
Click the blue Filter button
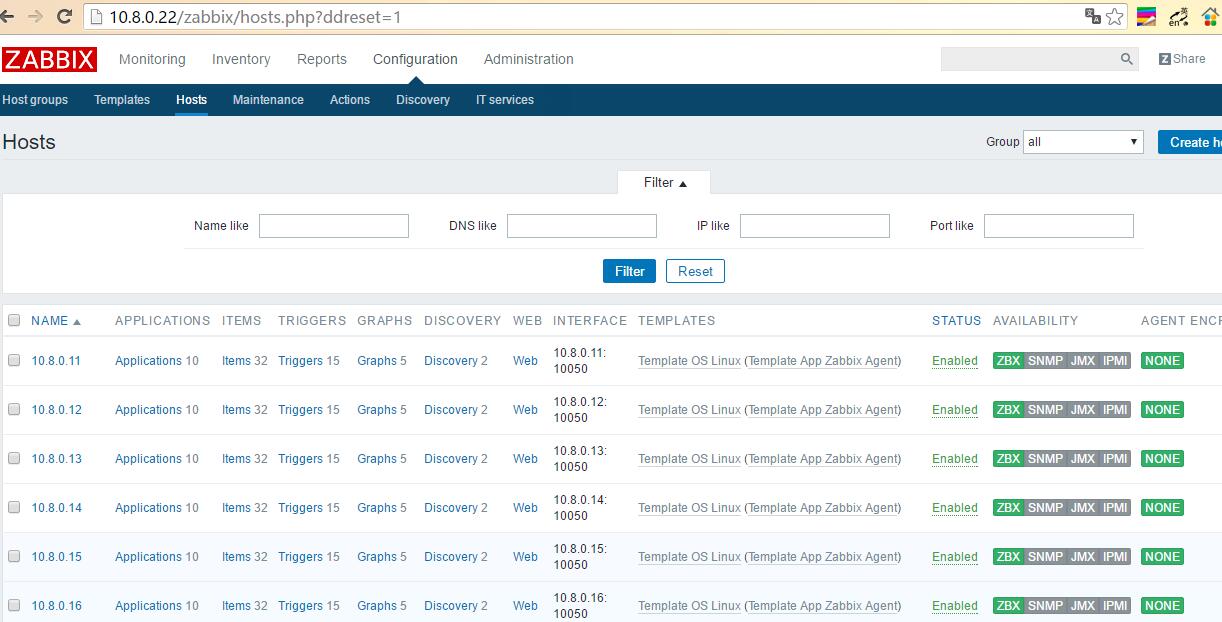coord(630,271)
